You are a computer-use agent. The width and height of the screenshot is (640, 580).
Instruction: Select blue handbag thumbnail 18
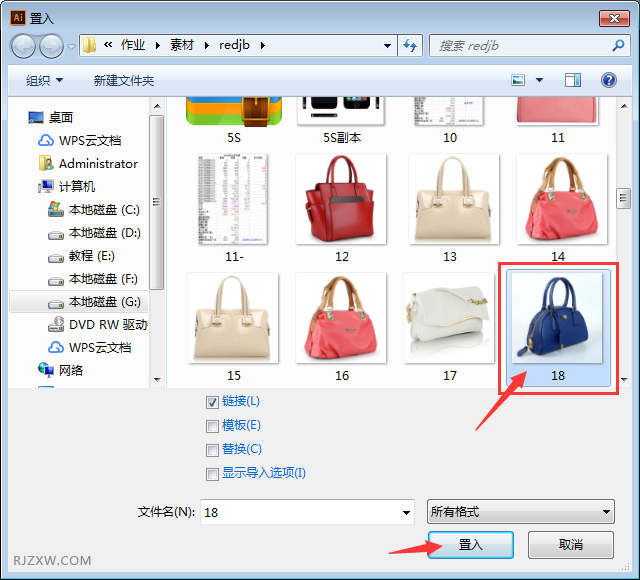[x=557, y=318]
